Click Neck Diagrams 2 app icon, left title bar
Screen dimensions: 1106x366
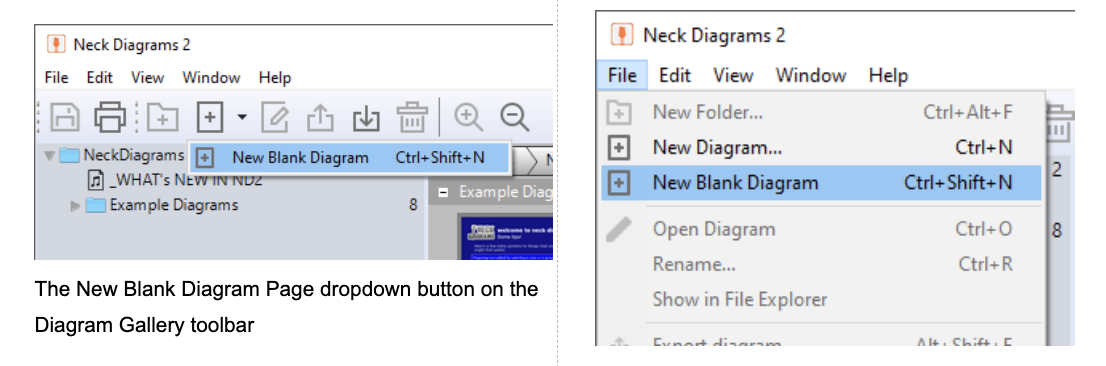coord(57,44)
